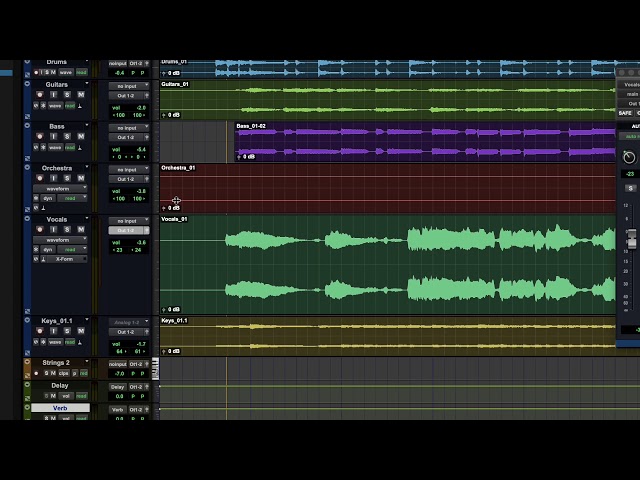Open Guitars output window via fader icon

(x=147, y=96)
